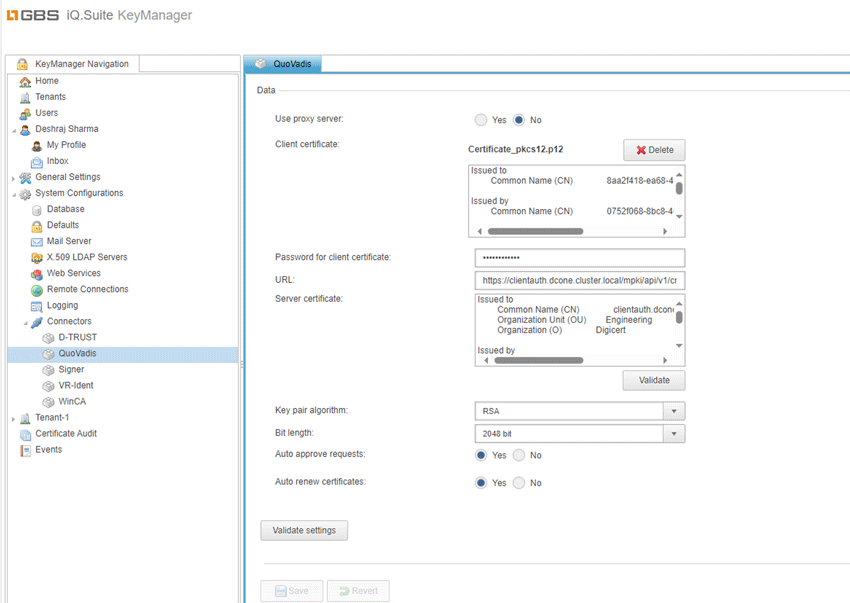The height and width of the screenshot is (603, 850).
Task: Open Tenants via its building icon
Action: click(25, 97)
